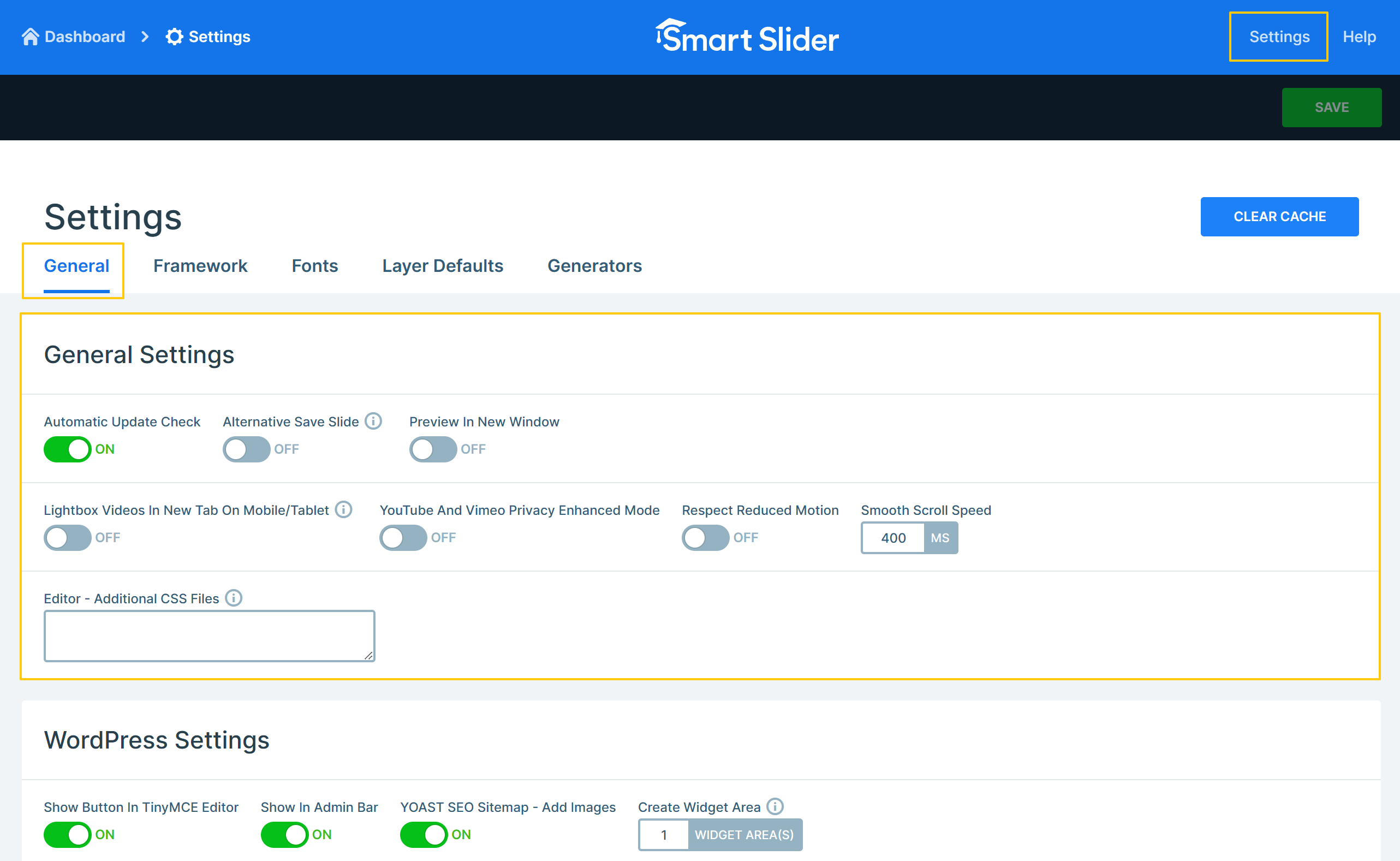Switch to the Framework tab
The height and width of the screenshot is (861, 1400).
[x=200, y=266]
